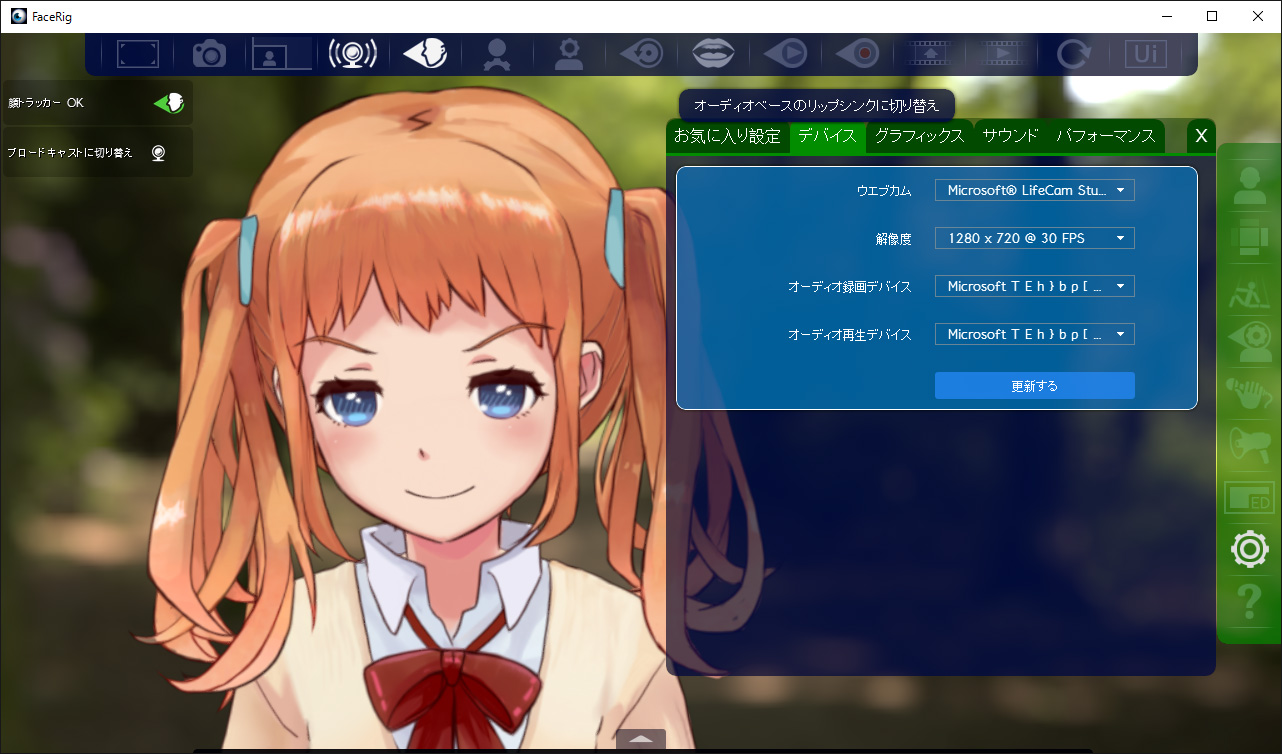Click the person with gear icon in toolbar
Image resolution: width=1282 pixels, height=754 pixels.
568,54
